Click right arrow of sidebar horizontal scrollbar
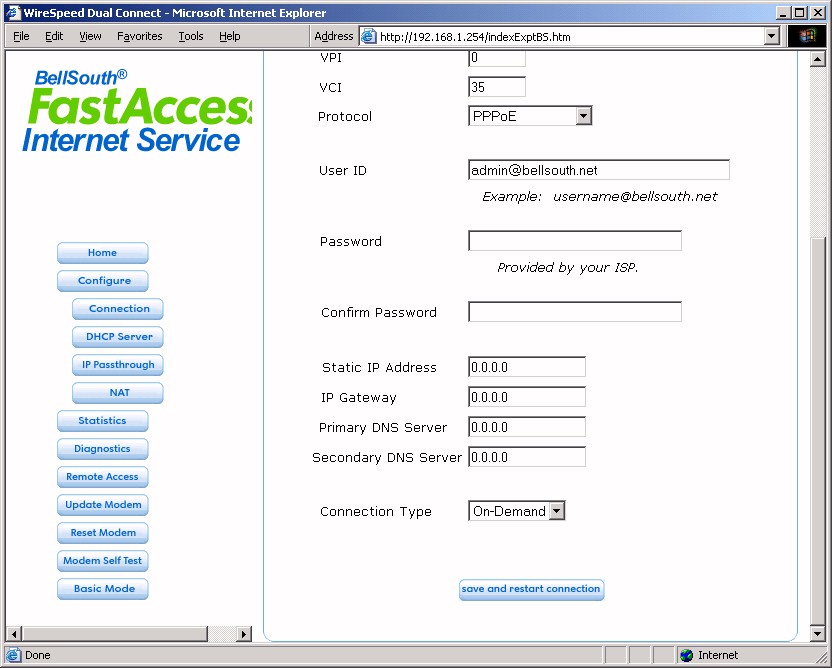The width and height of the screenshot is (832, 668). coord(244,634)
